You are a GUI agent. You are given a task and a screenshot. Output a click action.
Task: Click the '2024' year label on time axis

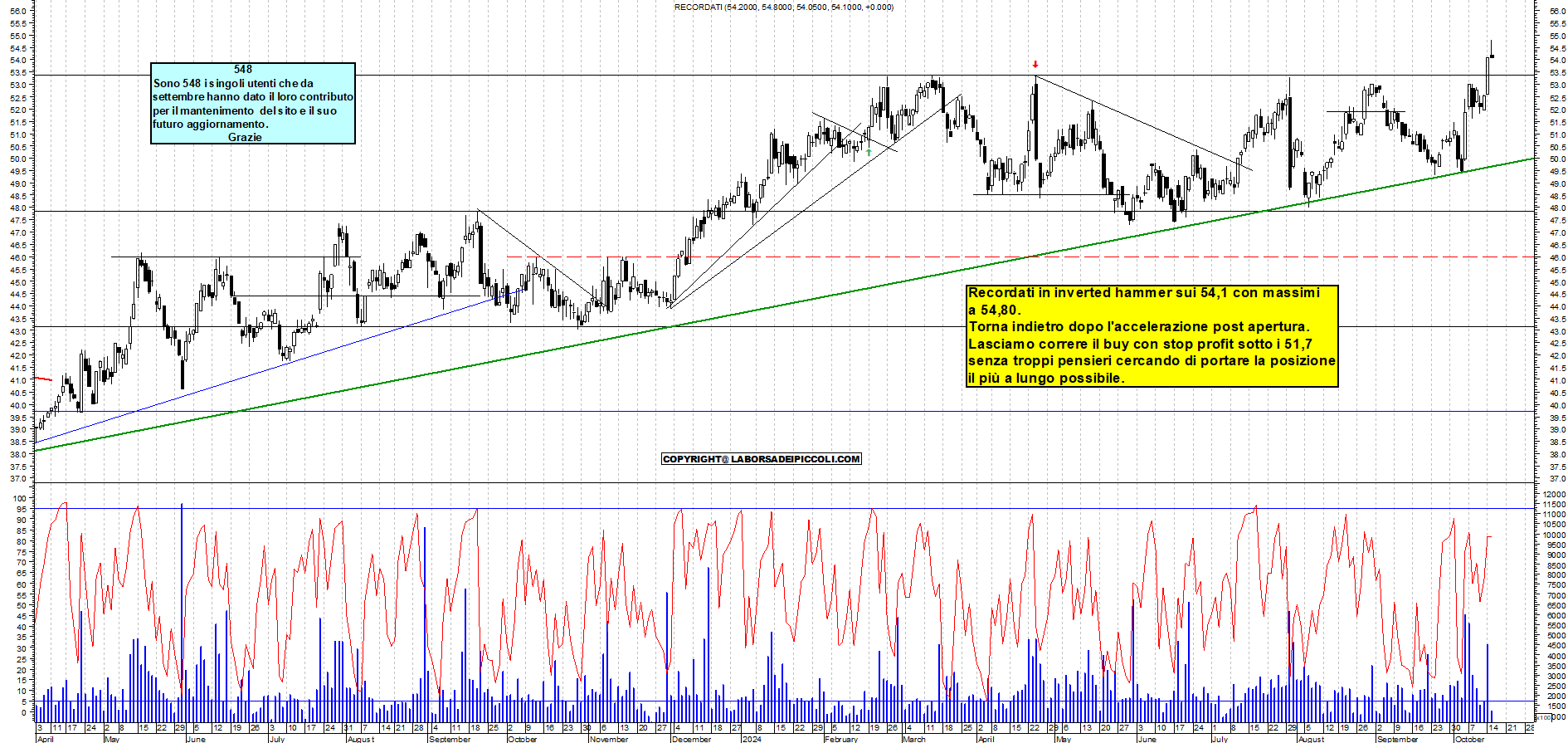coord(752,739)
